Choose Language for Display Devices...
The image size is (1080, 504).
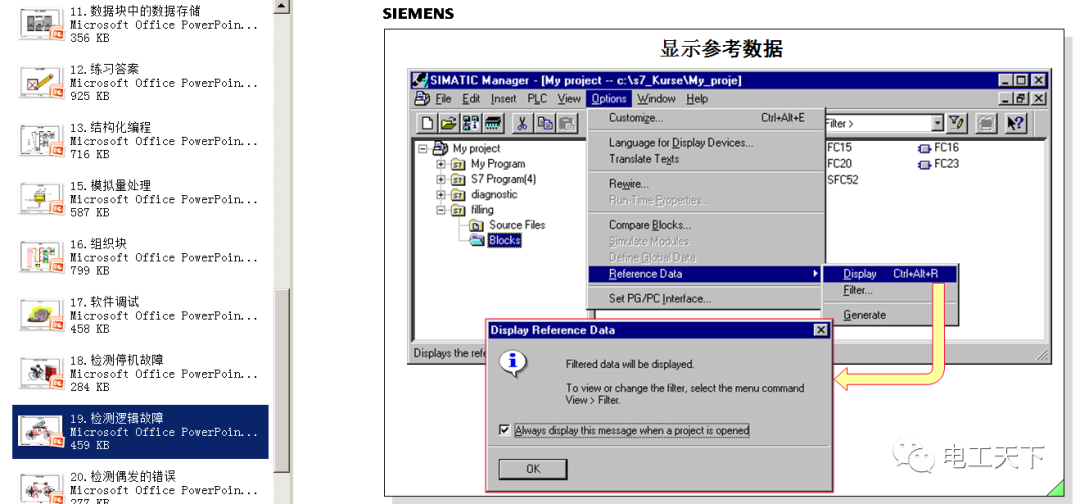(706, 143)
